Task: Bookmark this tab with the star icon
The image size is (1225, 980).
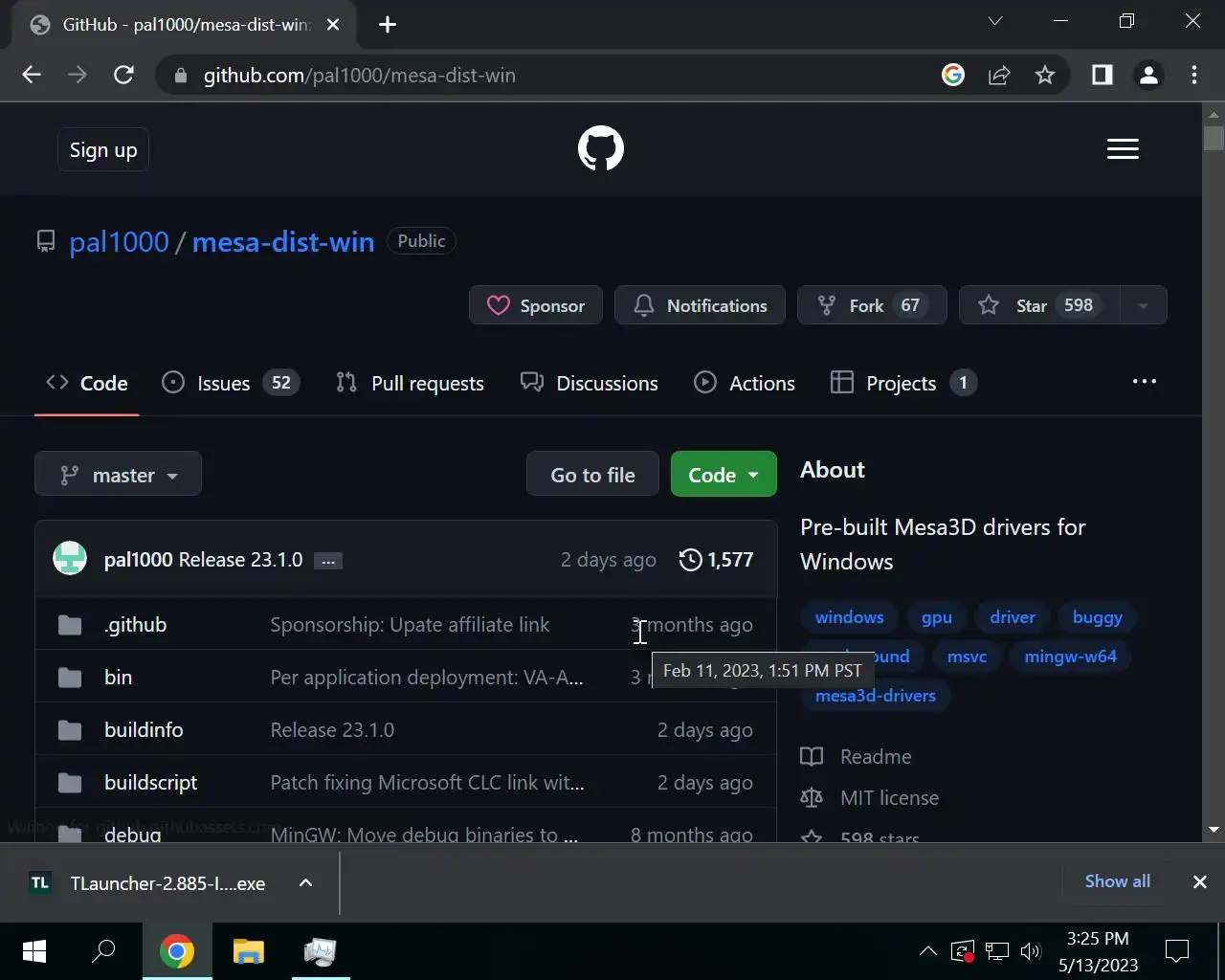Action: click(x=1045, y=75)
